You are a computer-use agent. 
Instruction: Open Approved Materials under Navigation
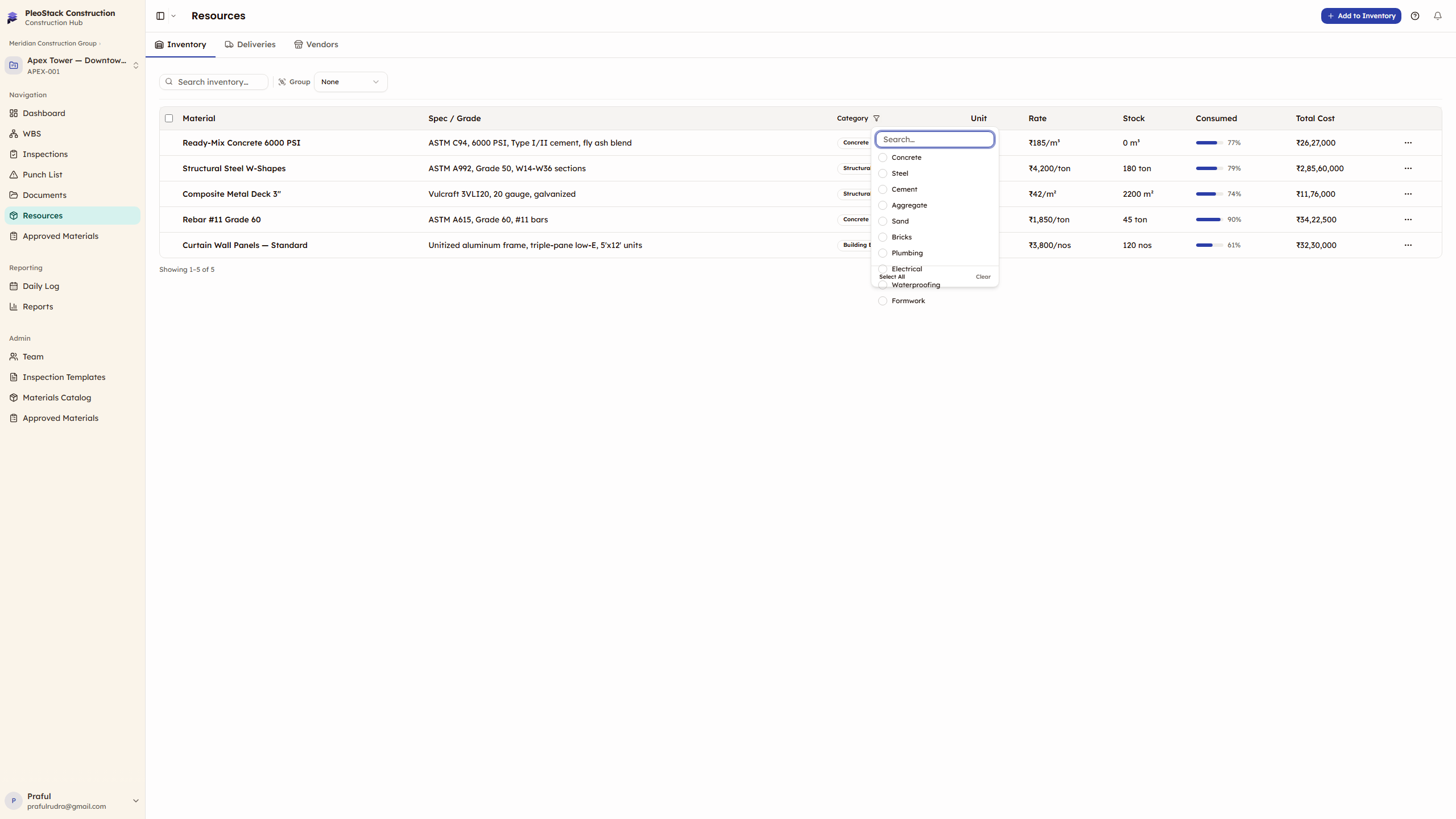72,236
